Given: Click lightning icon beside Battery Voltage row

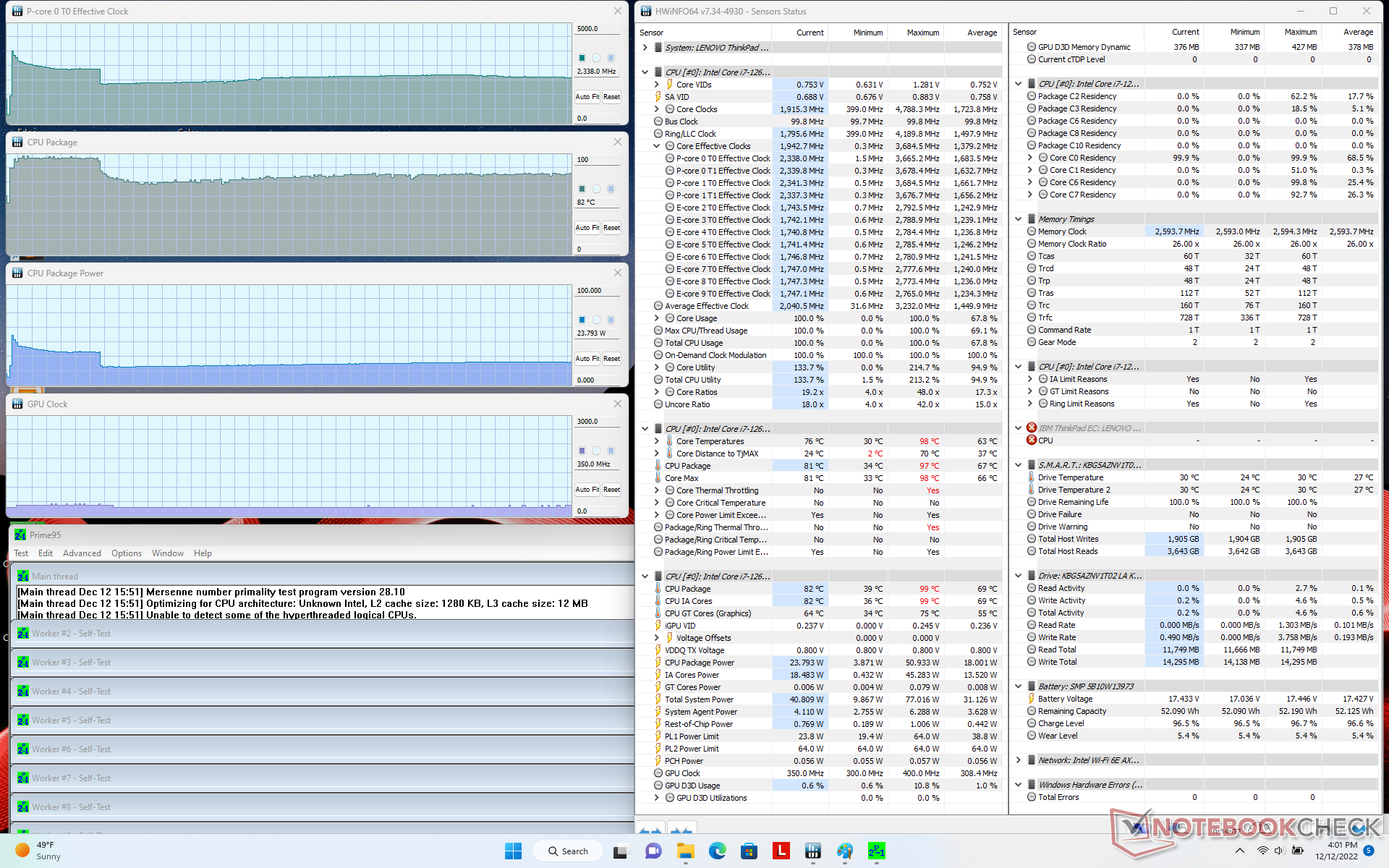Looking at the screenshot, I should [x=1031, y=699].
